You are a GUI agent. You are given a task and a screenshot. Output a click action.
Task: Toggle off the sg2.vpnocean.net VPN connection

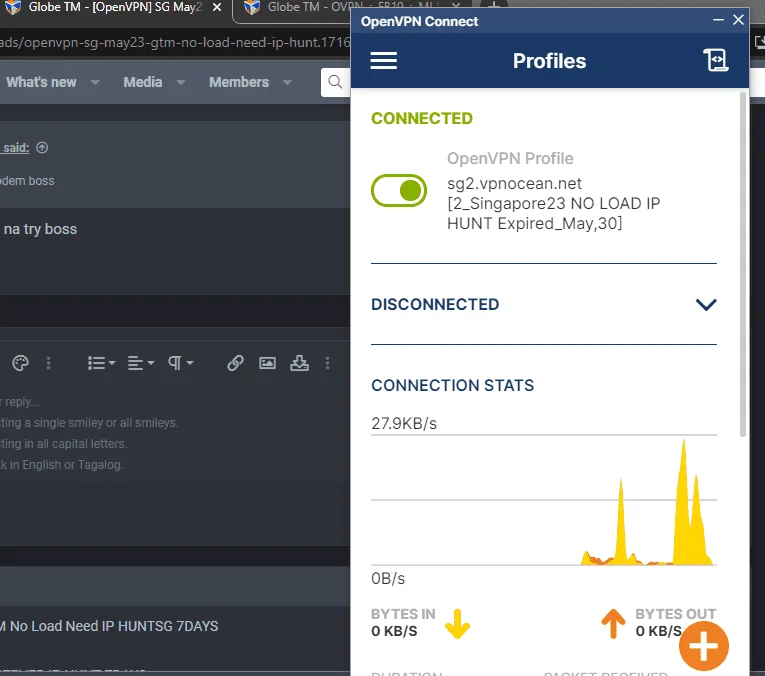pos(399,191)
